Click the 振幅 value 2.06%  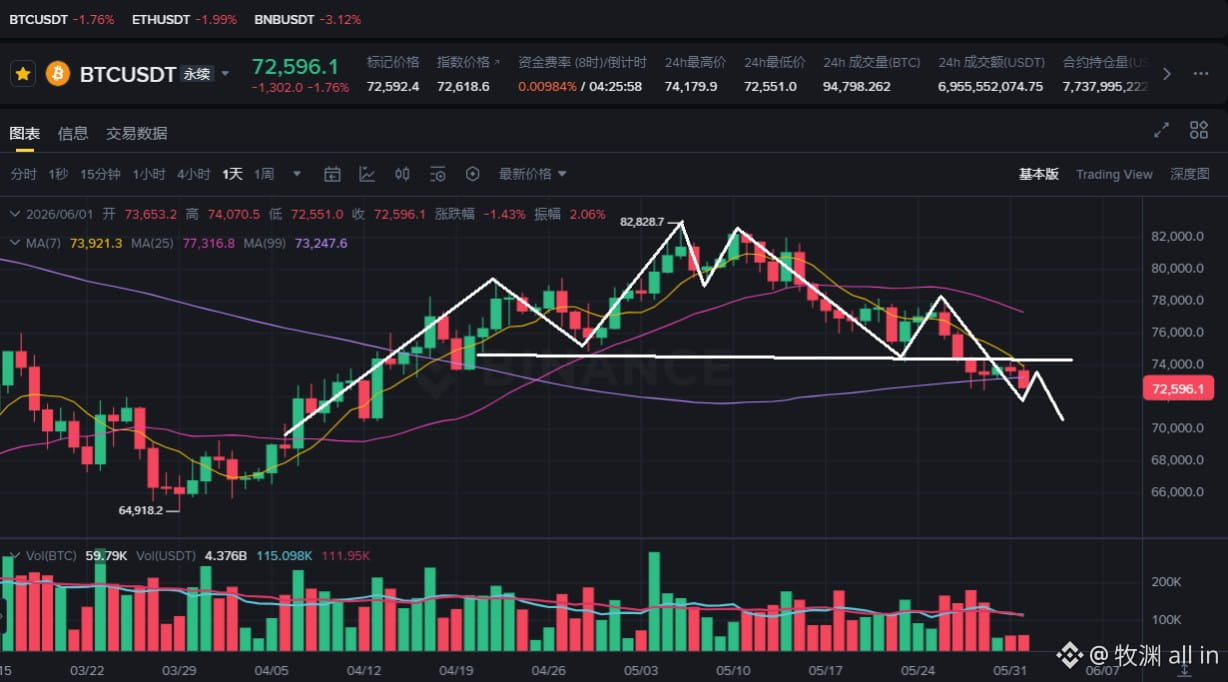[x=586, y=214]
